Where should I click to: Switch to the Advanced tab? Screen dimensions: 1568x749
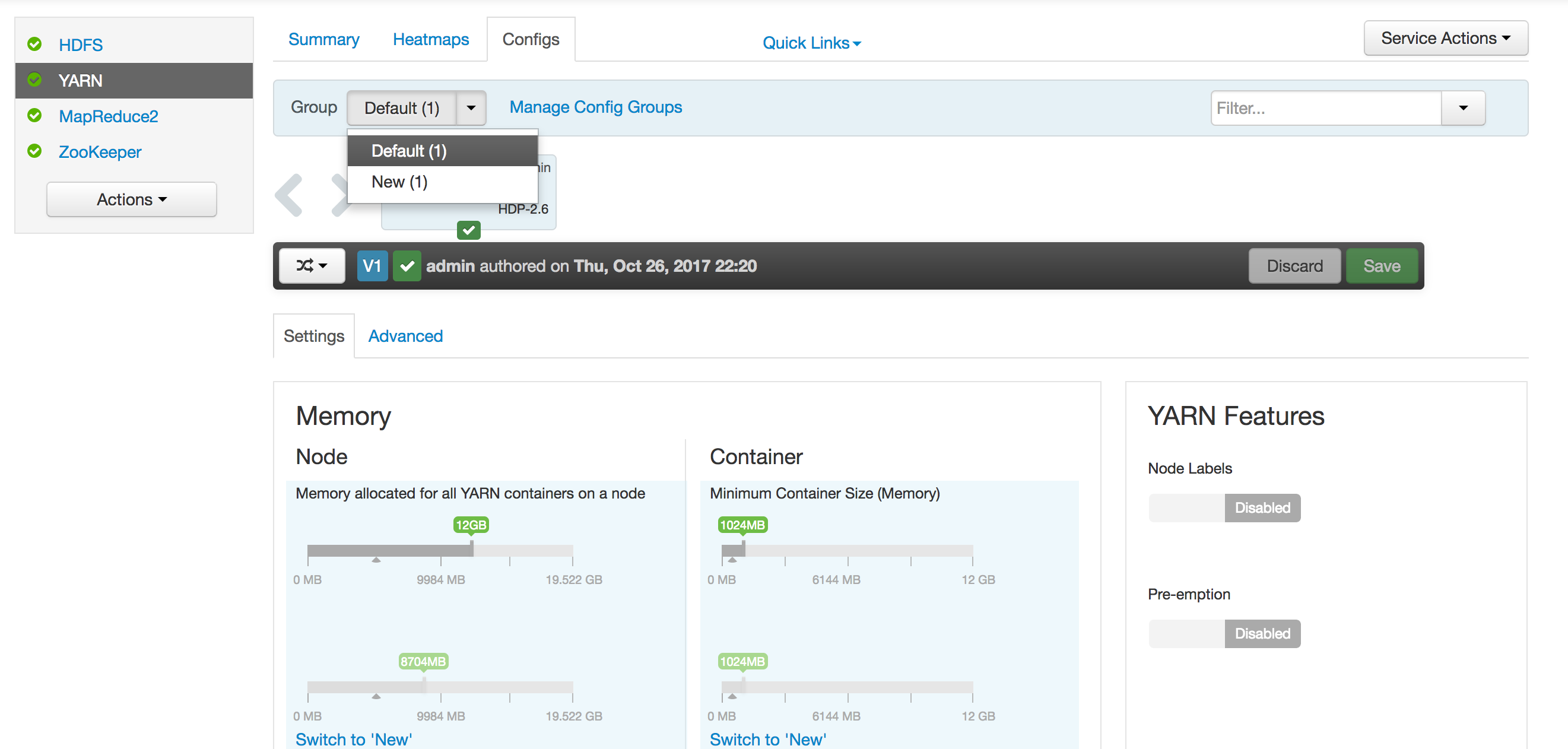[405, 335]
